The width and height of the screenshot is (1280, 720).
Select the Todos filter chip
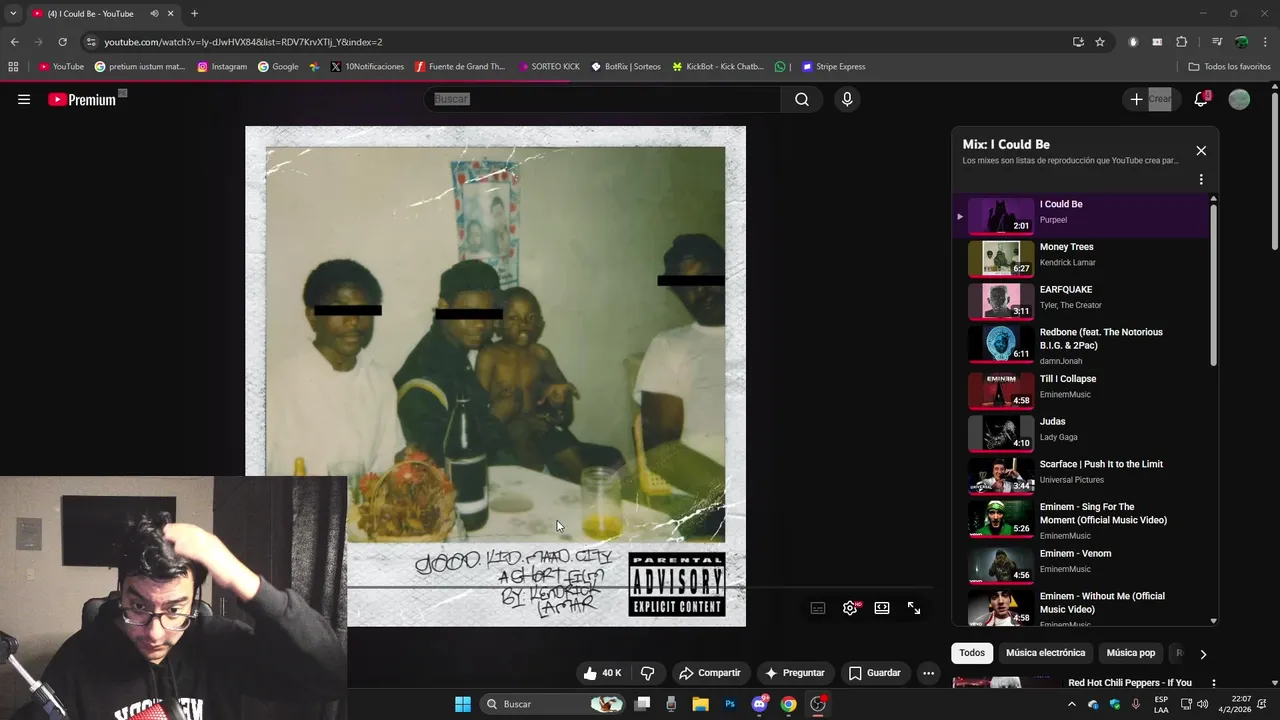(972, 653)
